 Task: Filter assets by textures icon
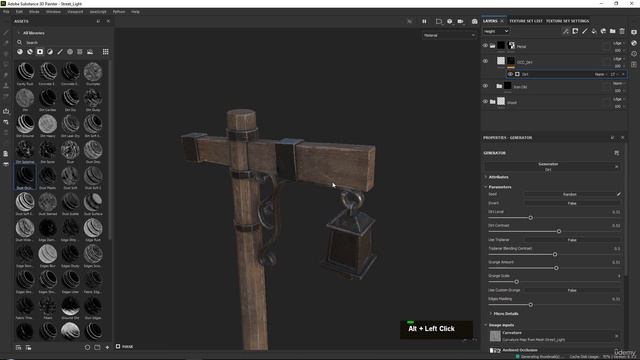pyautogui.click(x=80, y=52)
